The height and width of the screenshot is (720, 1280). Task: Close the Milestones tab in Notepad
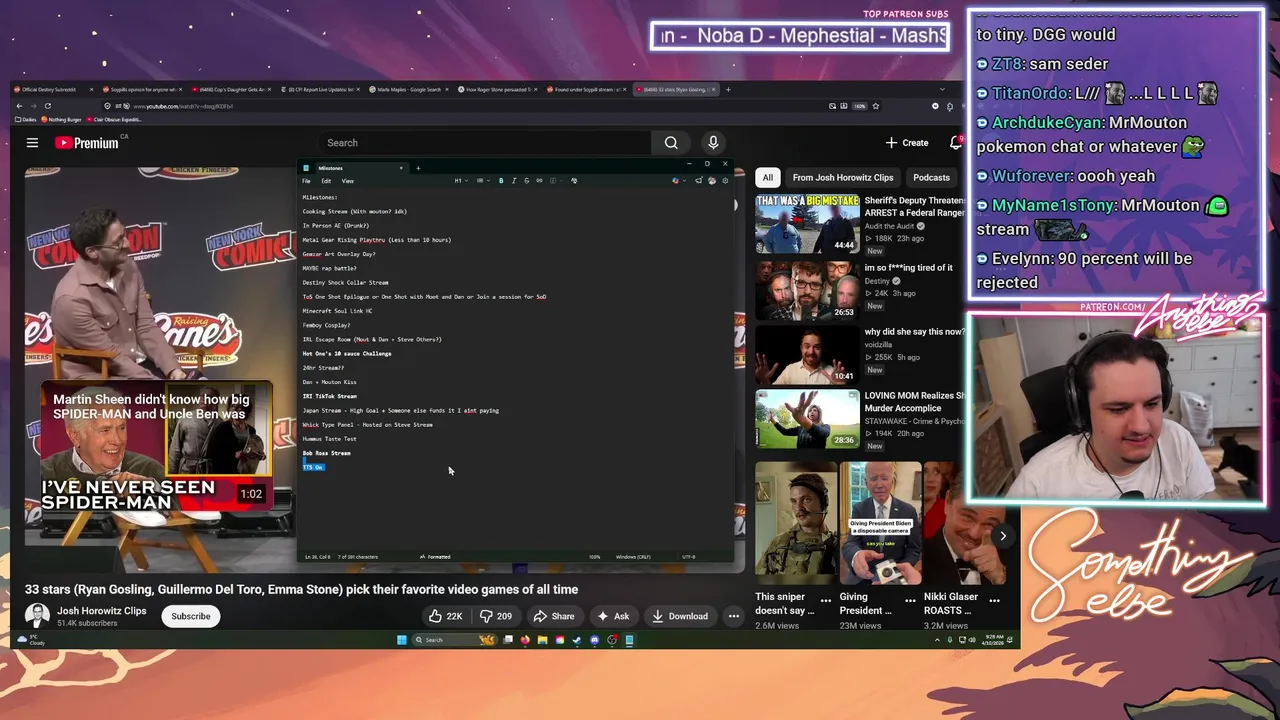coord(401,168)
